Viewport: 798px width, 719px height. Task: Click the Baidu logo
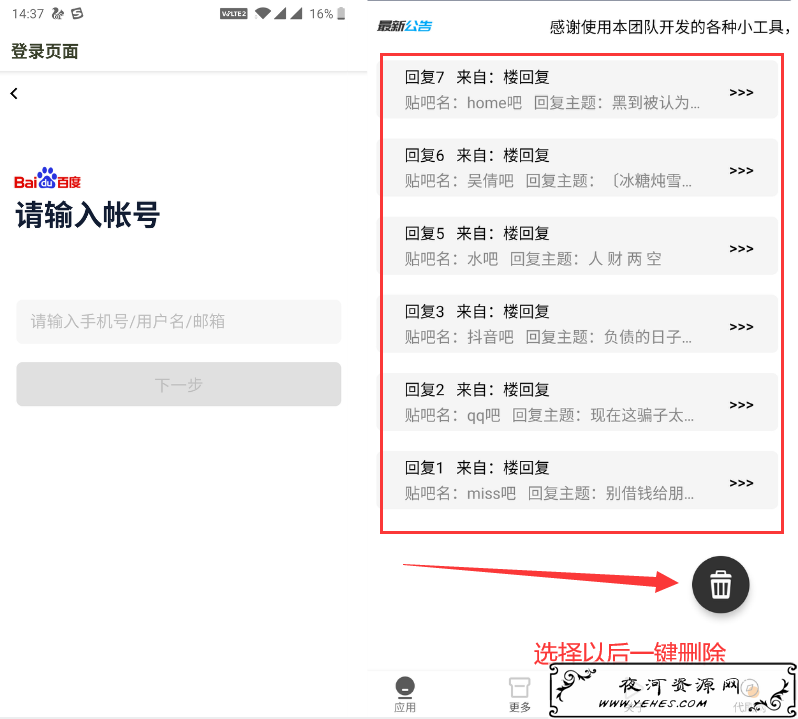point(47,178)
